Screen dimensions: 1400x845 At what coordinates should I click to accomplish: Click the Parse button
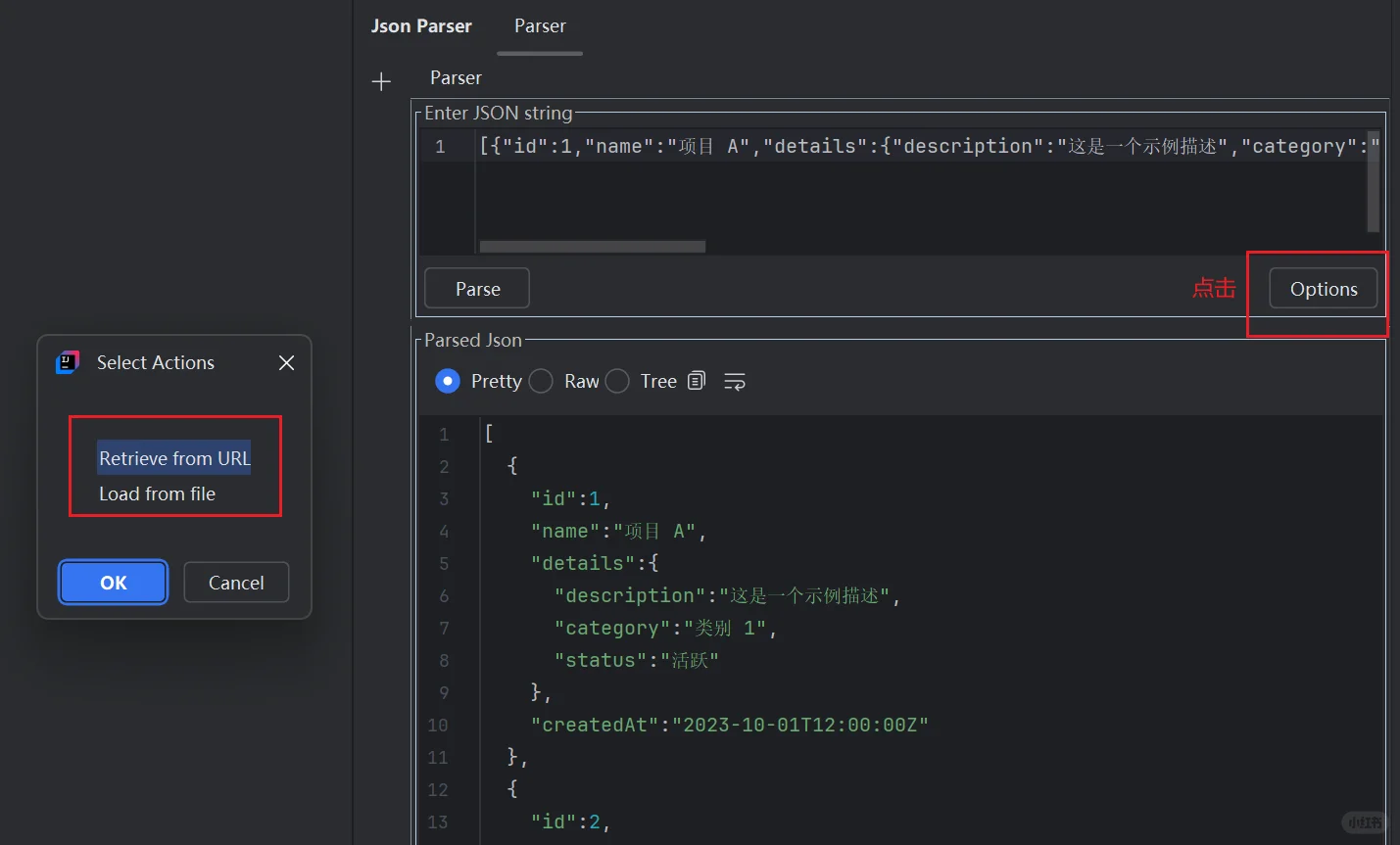click(477, 289)
